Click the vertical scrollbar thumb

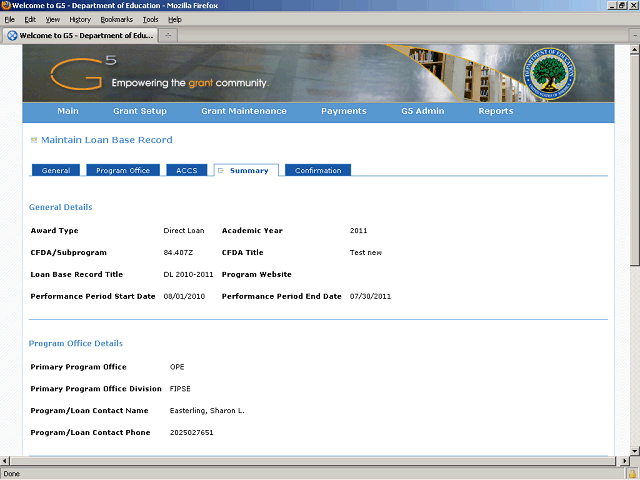pos(634,160)
